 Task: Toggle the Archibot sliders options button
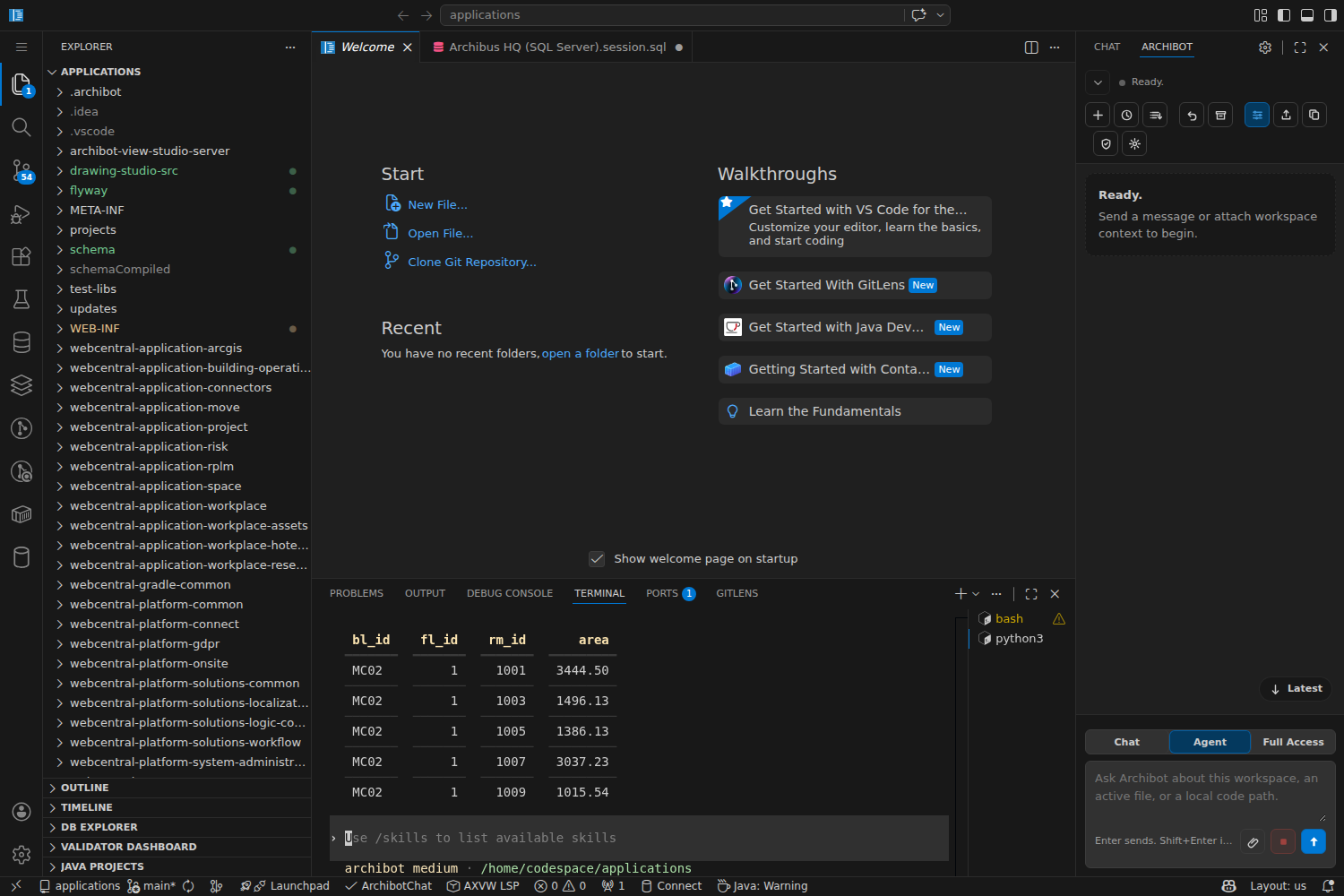[1257, 115]
